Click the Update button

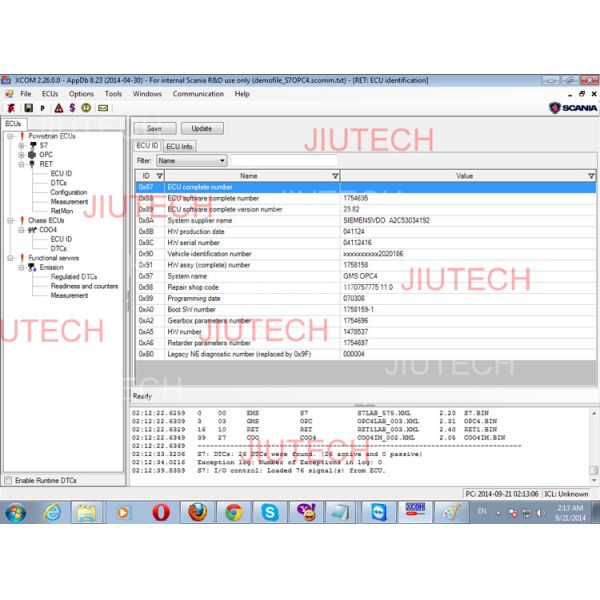tap(201, 128)
